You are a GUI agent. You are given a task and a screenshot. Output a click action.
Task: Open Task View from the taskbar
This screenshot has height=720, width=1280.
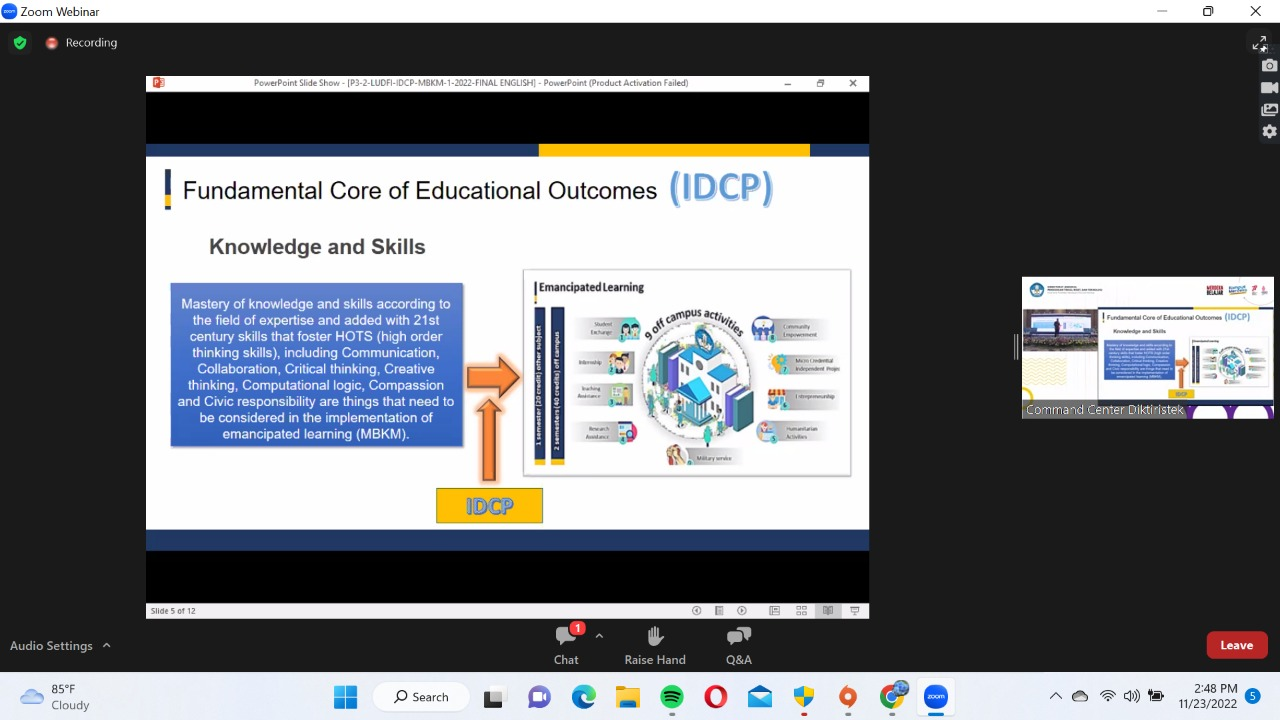click(494, 697)
